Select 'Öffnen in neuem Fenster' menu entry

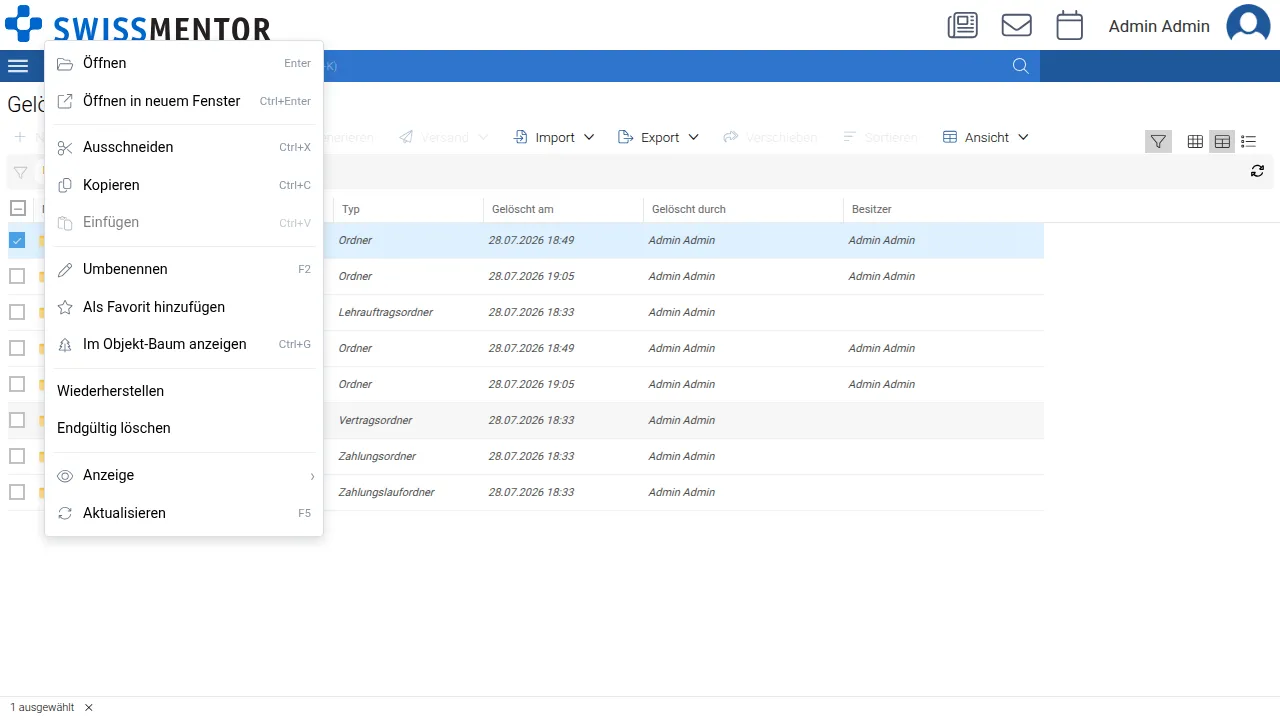tap(184, 101)
